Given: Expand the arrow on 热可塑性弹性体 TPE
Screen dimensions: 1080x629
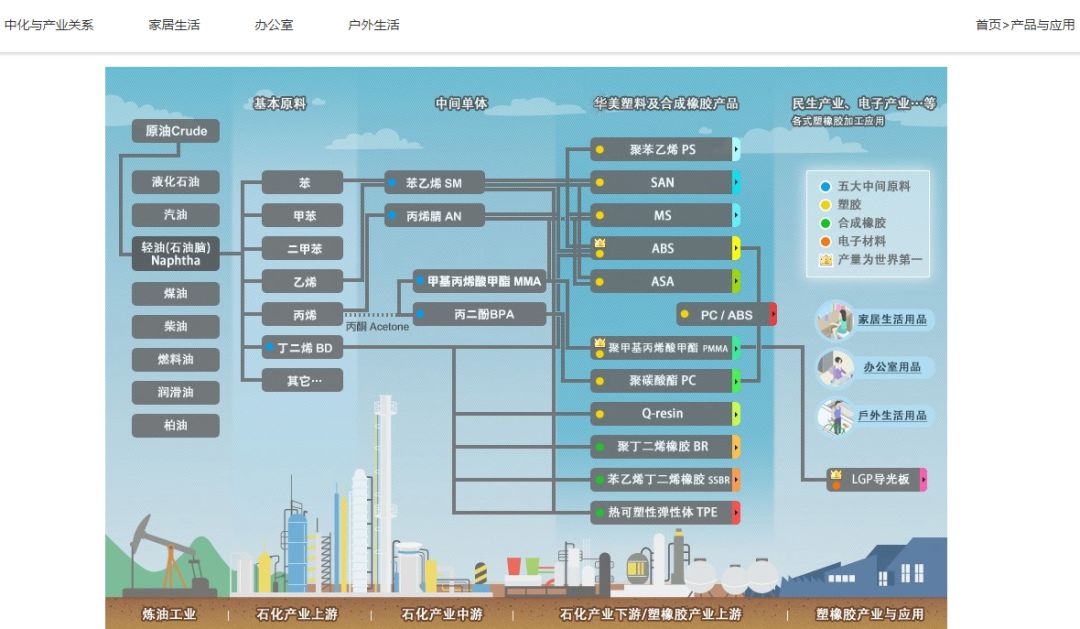Looking at the screenshot, I should 737,512.
